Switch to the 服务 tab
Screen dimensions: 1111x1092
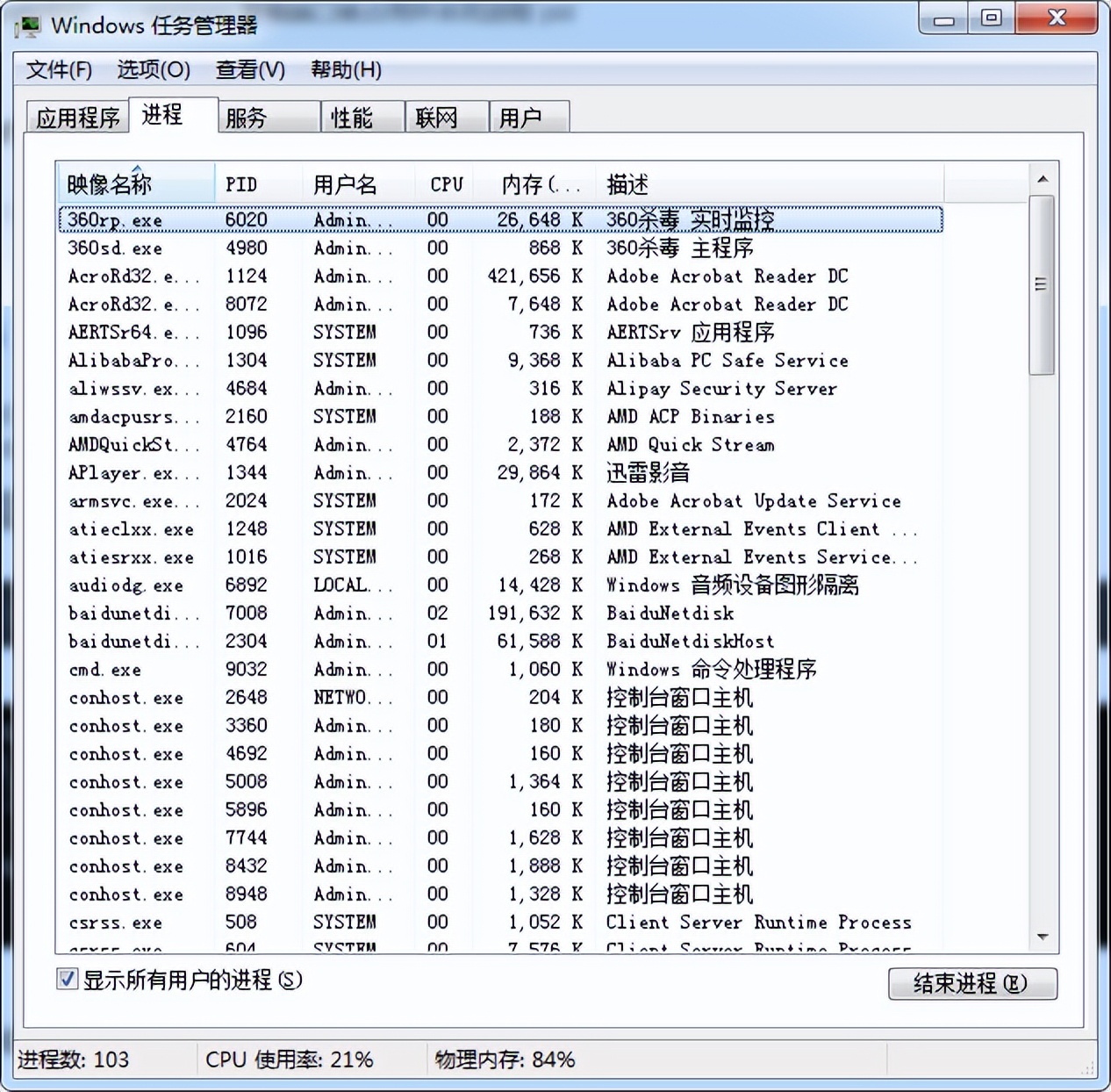coord(266,116)
